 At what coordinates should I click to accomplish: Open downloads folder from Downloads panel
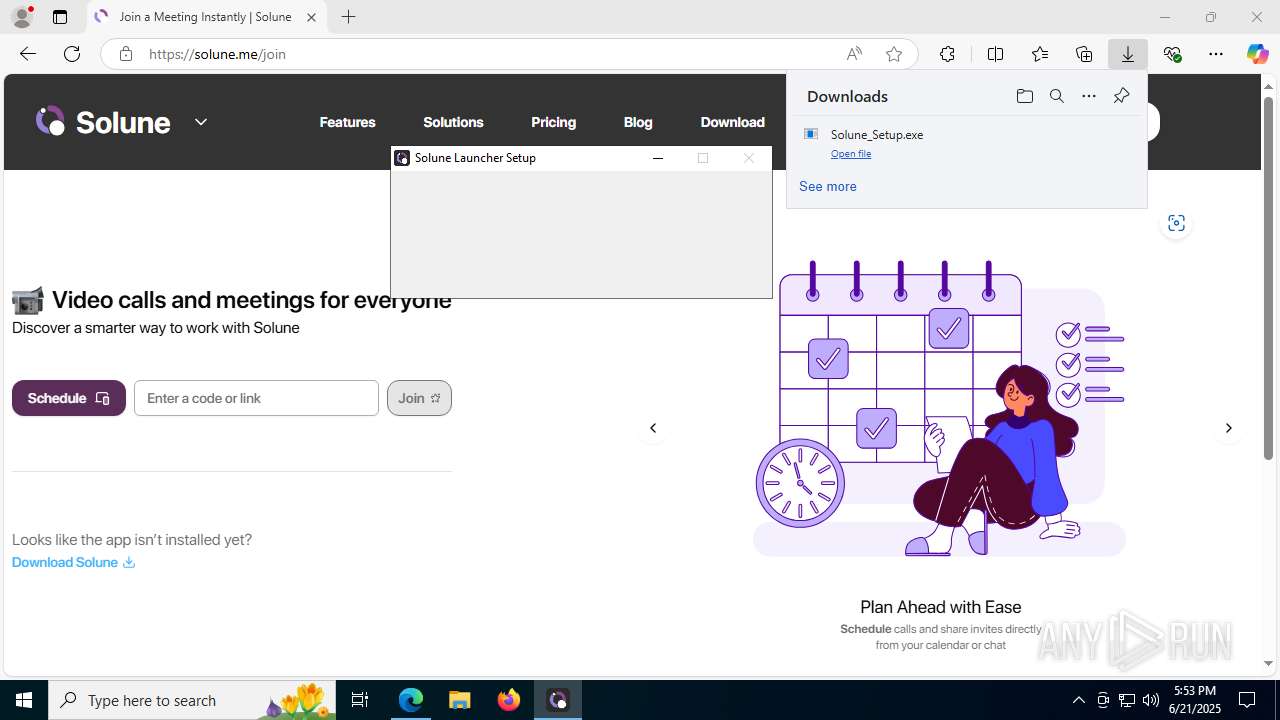pyautogui.click(x=1024, y=96)
